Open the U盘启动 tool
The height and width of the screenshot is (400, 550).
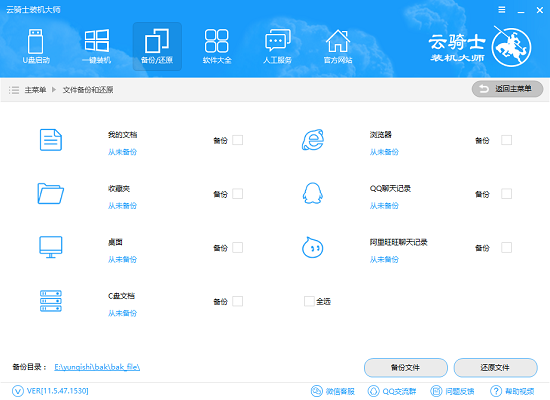pos(36,46)
